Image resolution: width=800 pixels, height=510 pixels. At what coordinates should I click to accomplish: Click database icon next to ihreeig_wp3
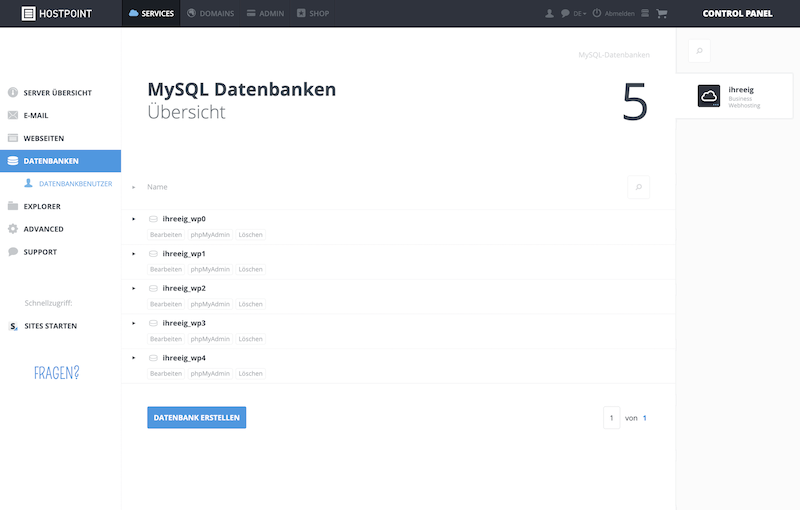(x=153, y=323)
